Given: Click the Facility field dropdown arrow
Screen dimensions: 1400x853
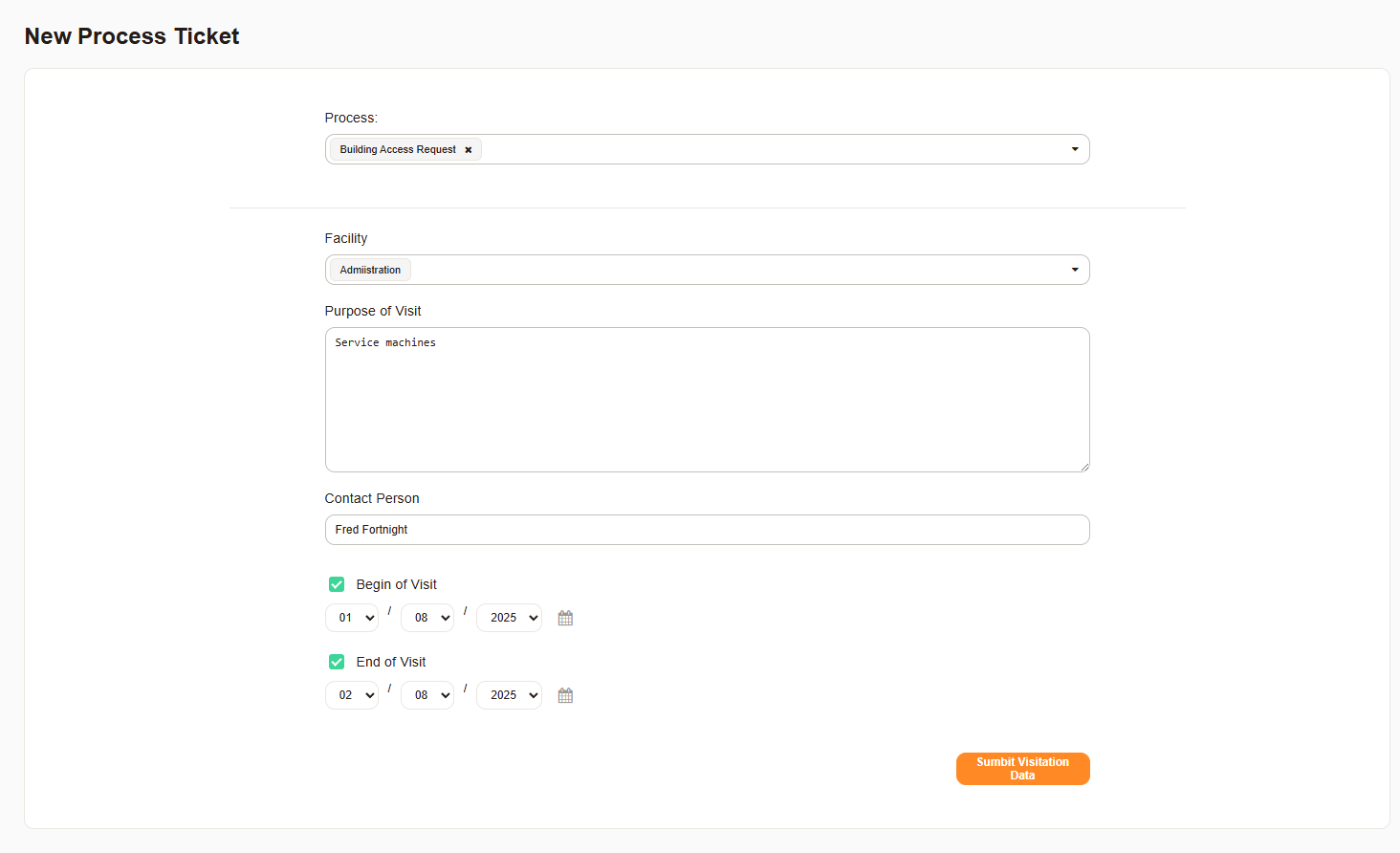Looking at the screenshot, I should tap(1075, 270).
